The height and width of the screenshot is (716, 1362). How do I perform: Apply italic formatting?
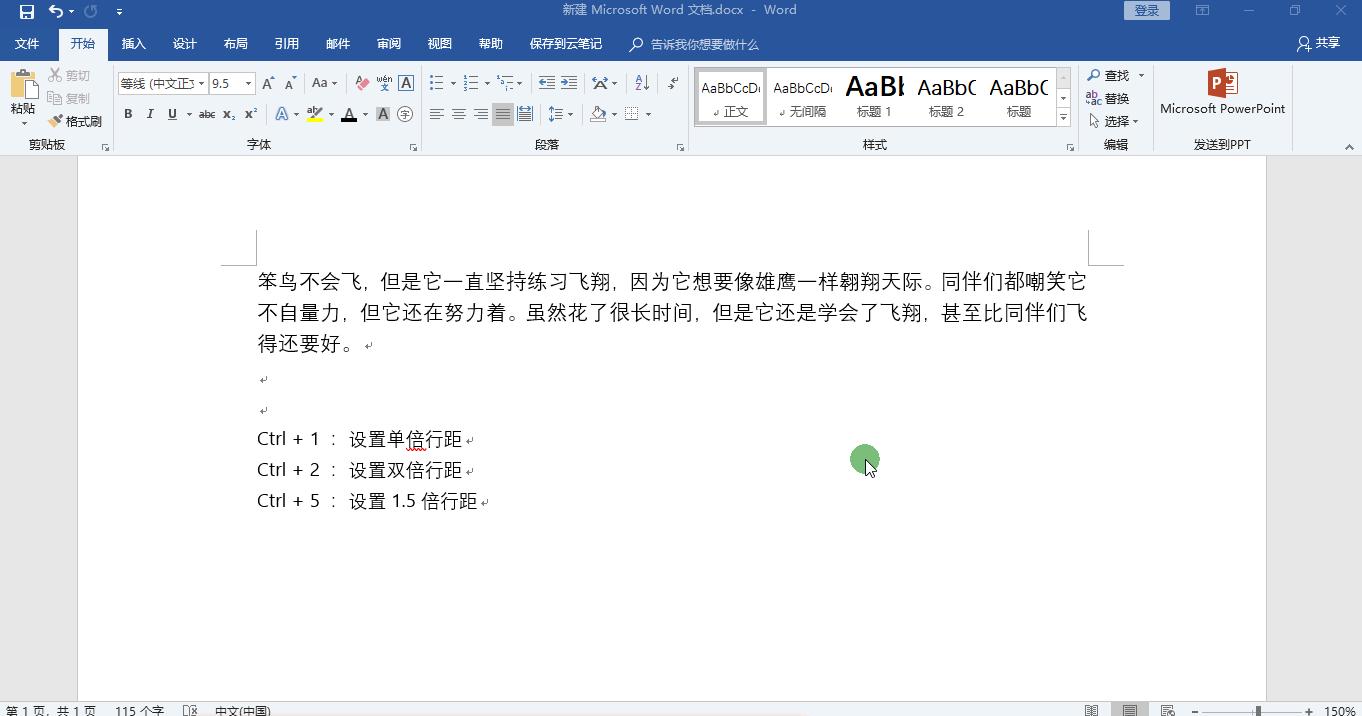[x=149, y=114]
